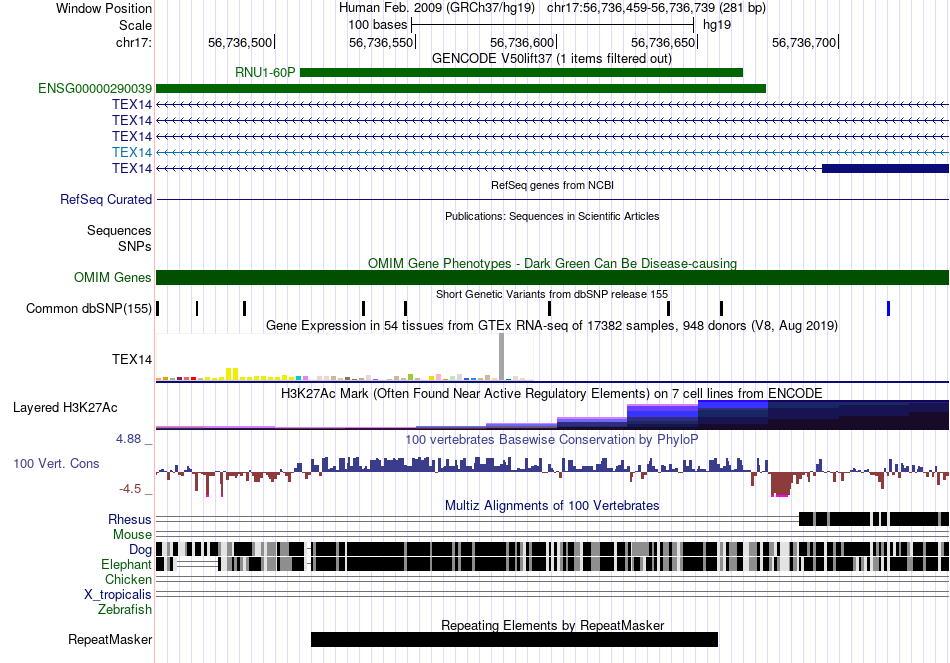Click the TEX14 GTEx expression label
Image resolution: width=950 pixels, height=663 pixels.
click(x=131, y=359)
